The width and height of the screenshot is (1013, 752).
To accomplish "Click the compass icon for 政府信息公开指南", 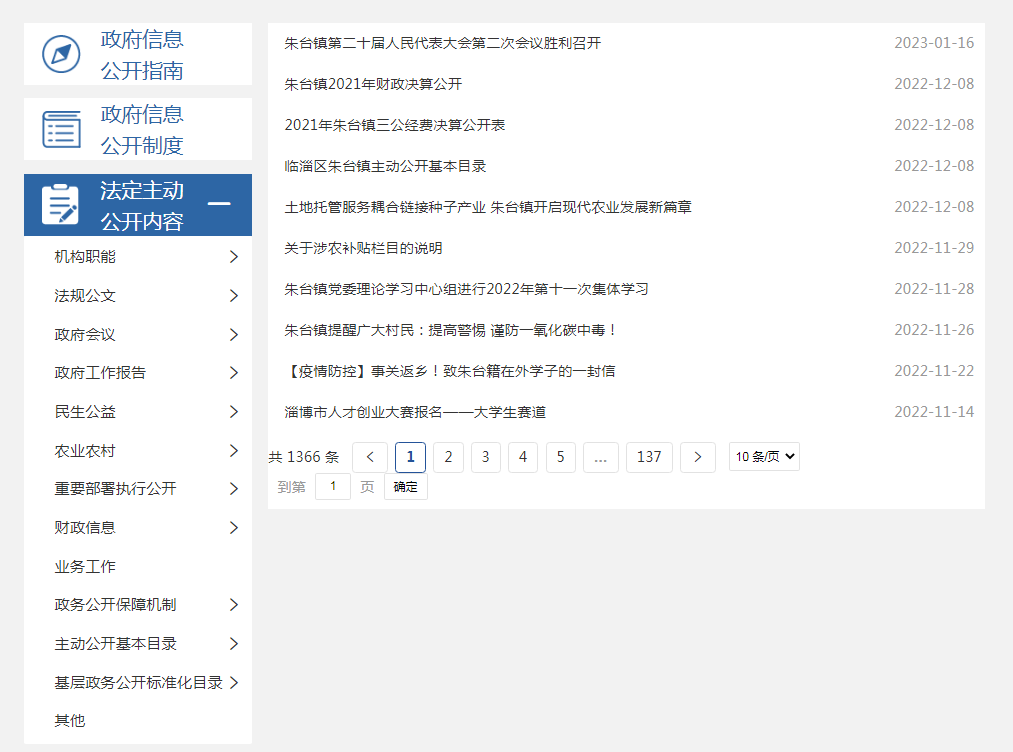I will tap(61, 54).
